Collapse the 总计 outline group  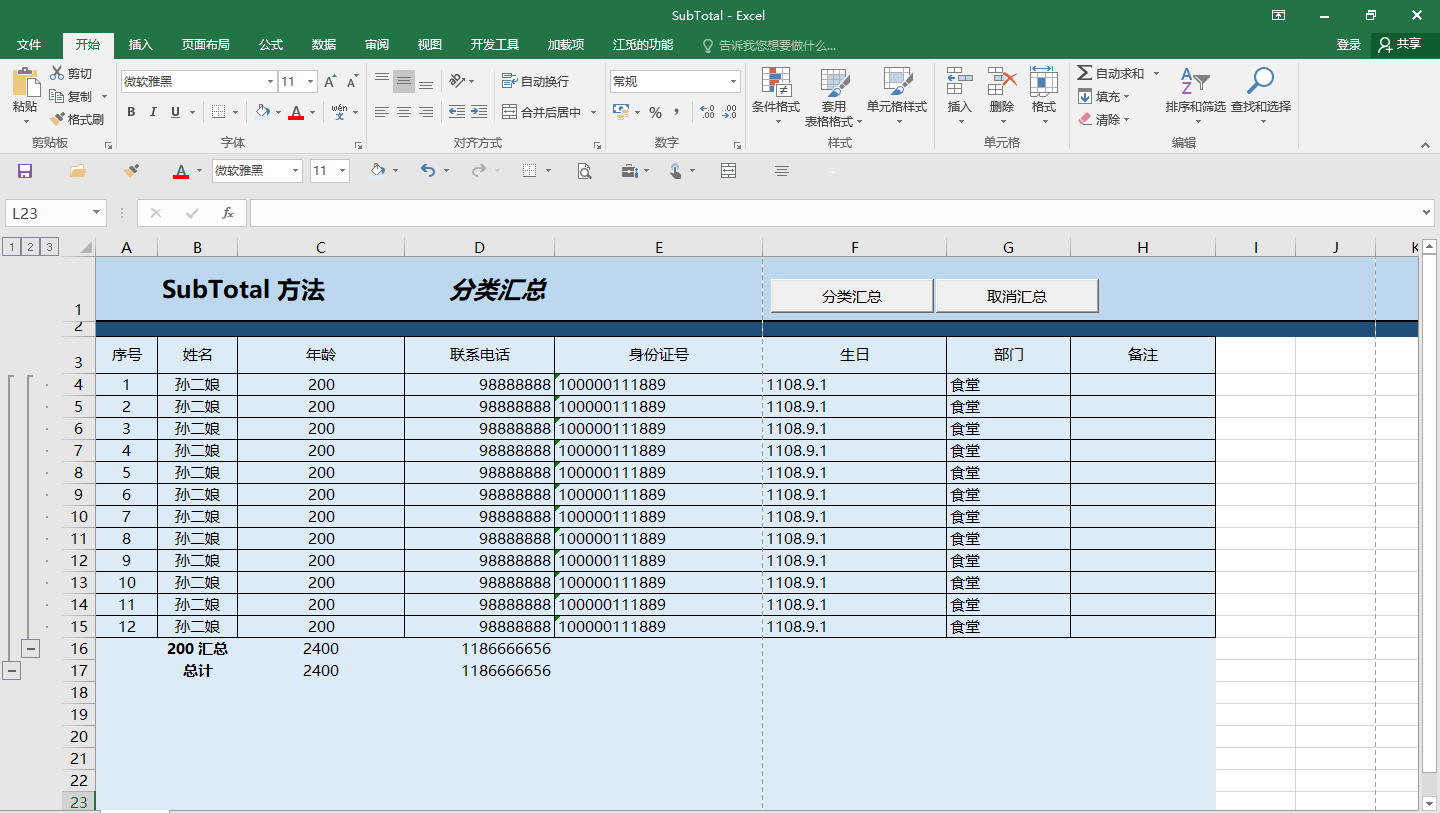click(x=11, y=671)
